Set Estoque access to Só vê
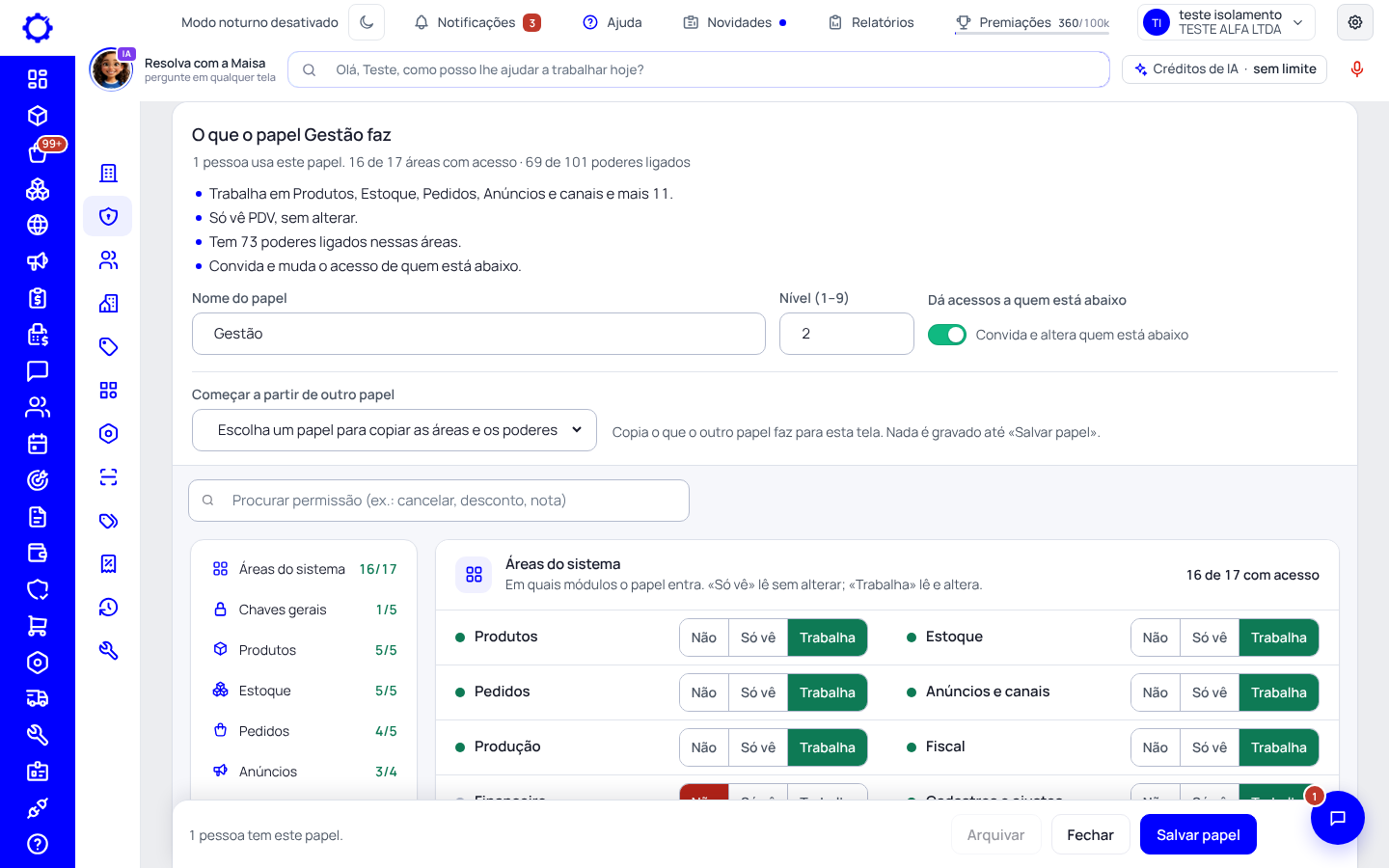 [1210, 637]
